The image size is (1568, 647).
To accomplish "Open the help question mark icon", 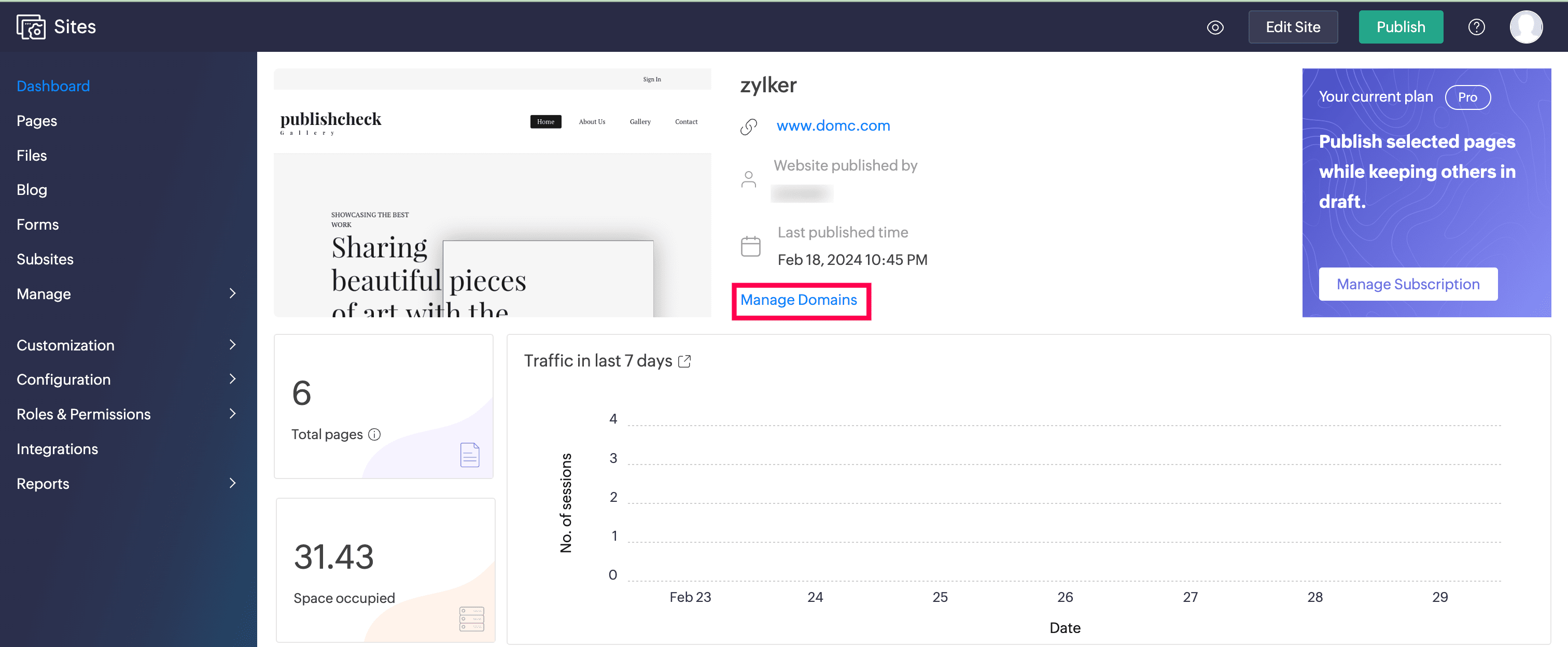I will click(x=1476, y=27).
